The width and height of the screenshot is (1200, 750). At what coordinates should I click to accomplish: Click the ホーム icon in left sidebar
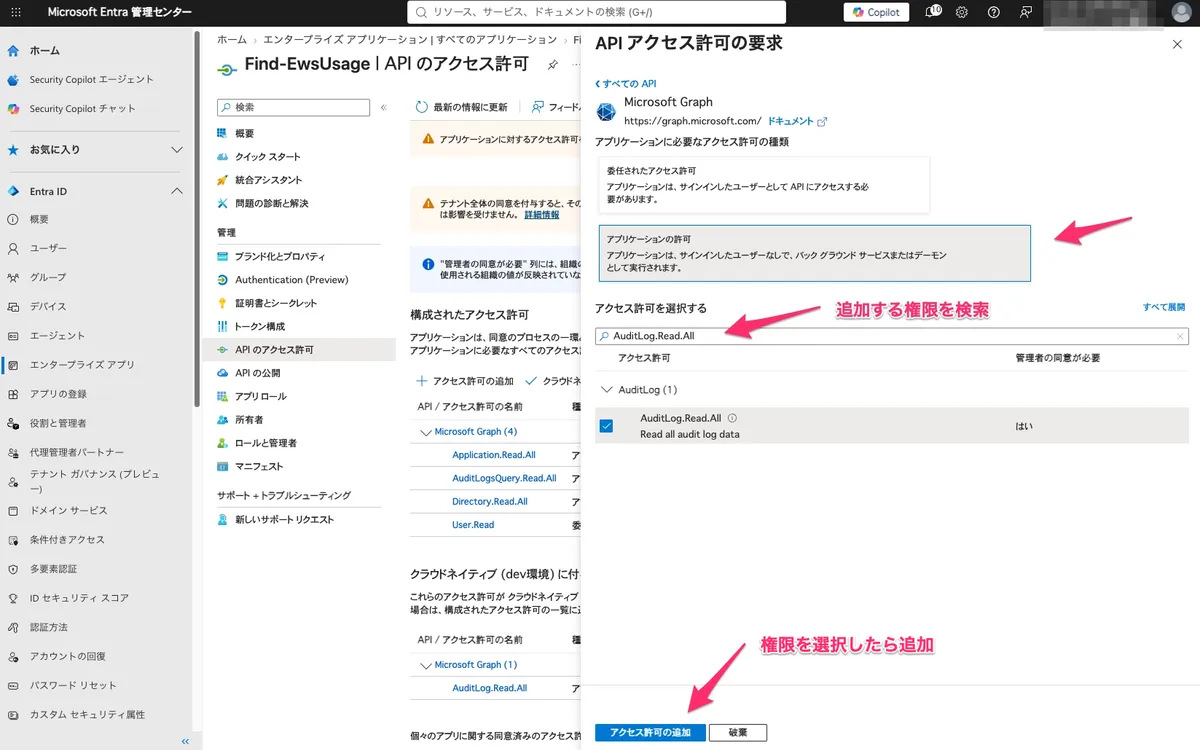click(13, 50)
